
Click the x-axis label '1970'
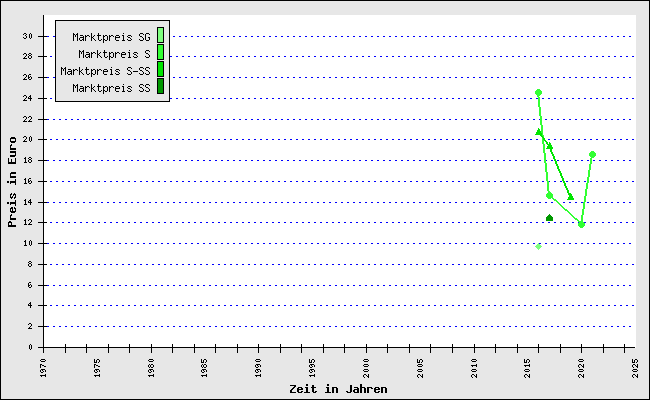[x=43, y=368]
